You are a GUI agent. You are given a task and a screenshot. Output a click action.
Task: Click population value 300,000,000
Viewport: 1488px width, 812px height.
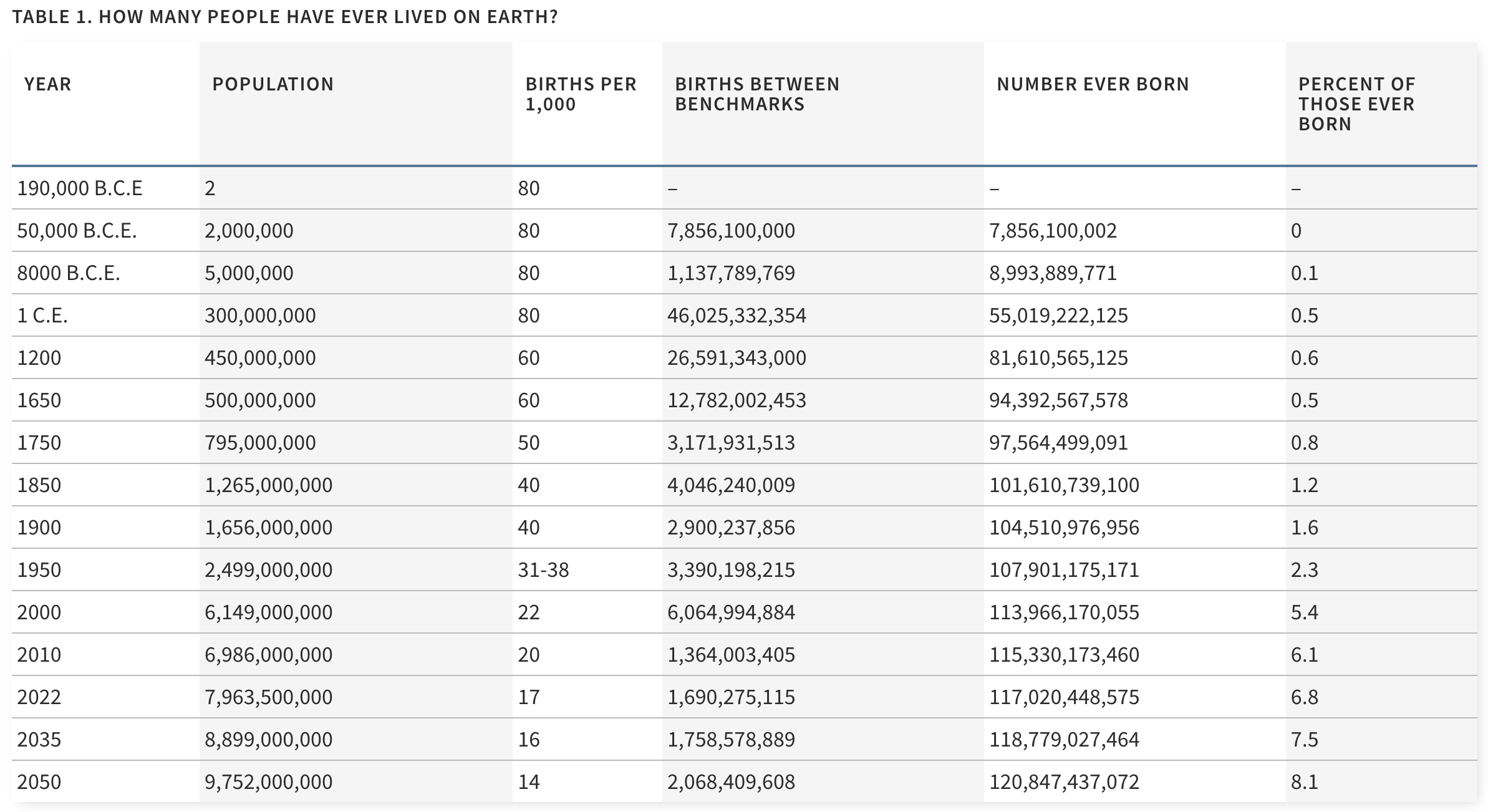click(260, 316)
